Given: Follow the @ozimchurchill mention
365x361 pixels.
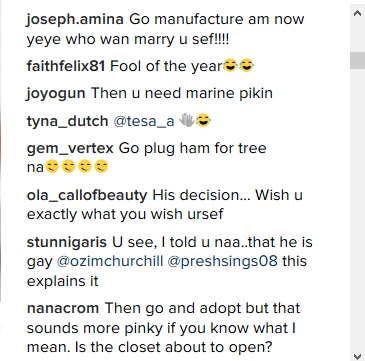Looking at the screenshot, I should (110, 261).
